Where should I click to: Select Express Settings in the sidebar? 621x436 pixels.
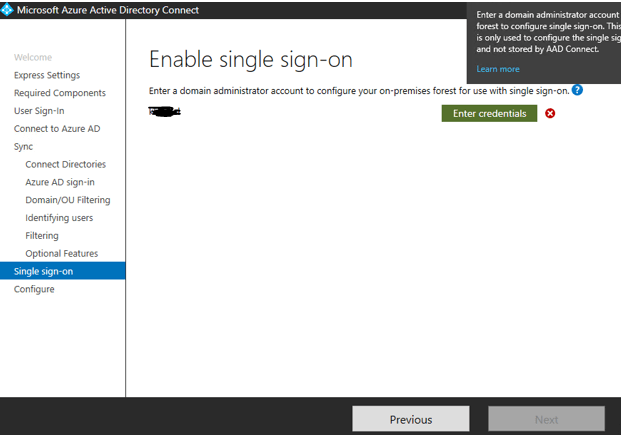point(47,75)
